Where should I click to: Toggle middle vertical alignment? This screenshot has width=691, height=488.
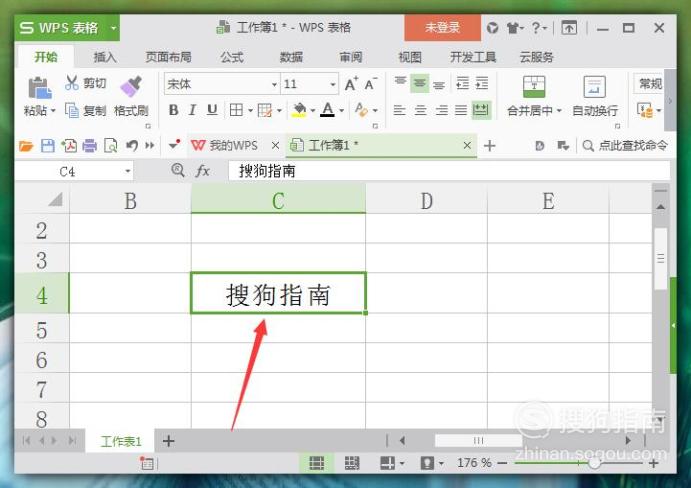point(420,83)
